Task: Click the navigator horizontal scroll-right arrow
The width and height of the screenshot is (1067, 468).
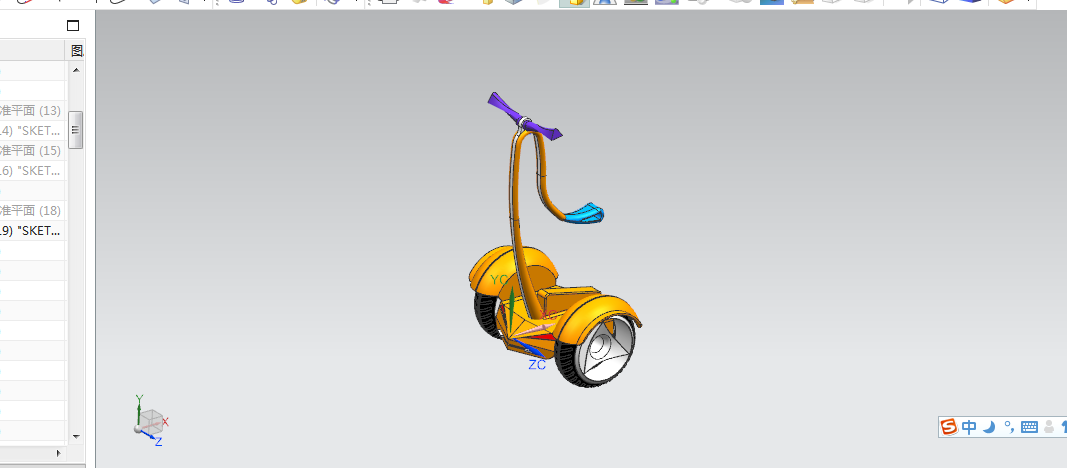Action: 59,453
